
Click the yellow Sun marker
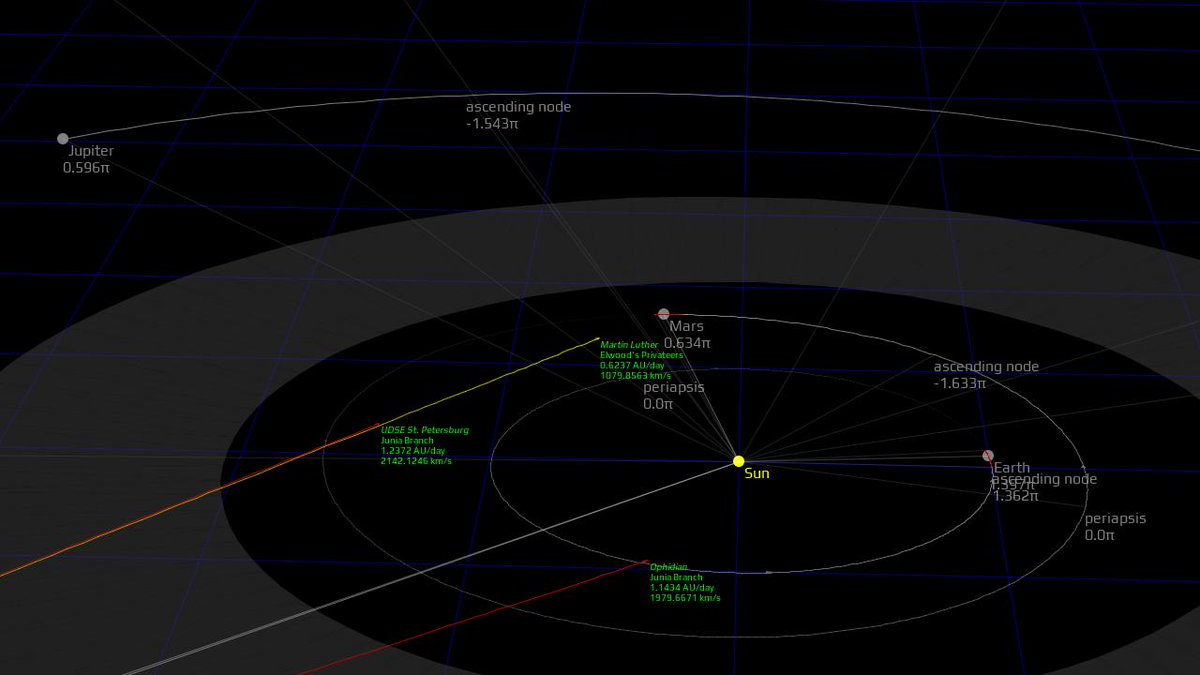[739, 461]
